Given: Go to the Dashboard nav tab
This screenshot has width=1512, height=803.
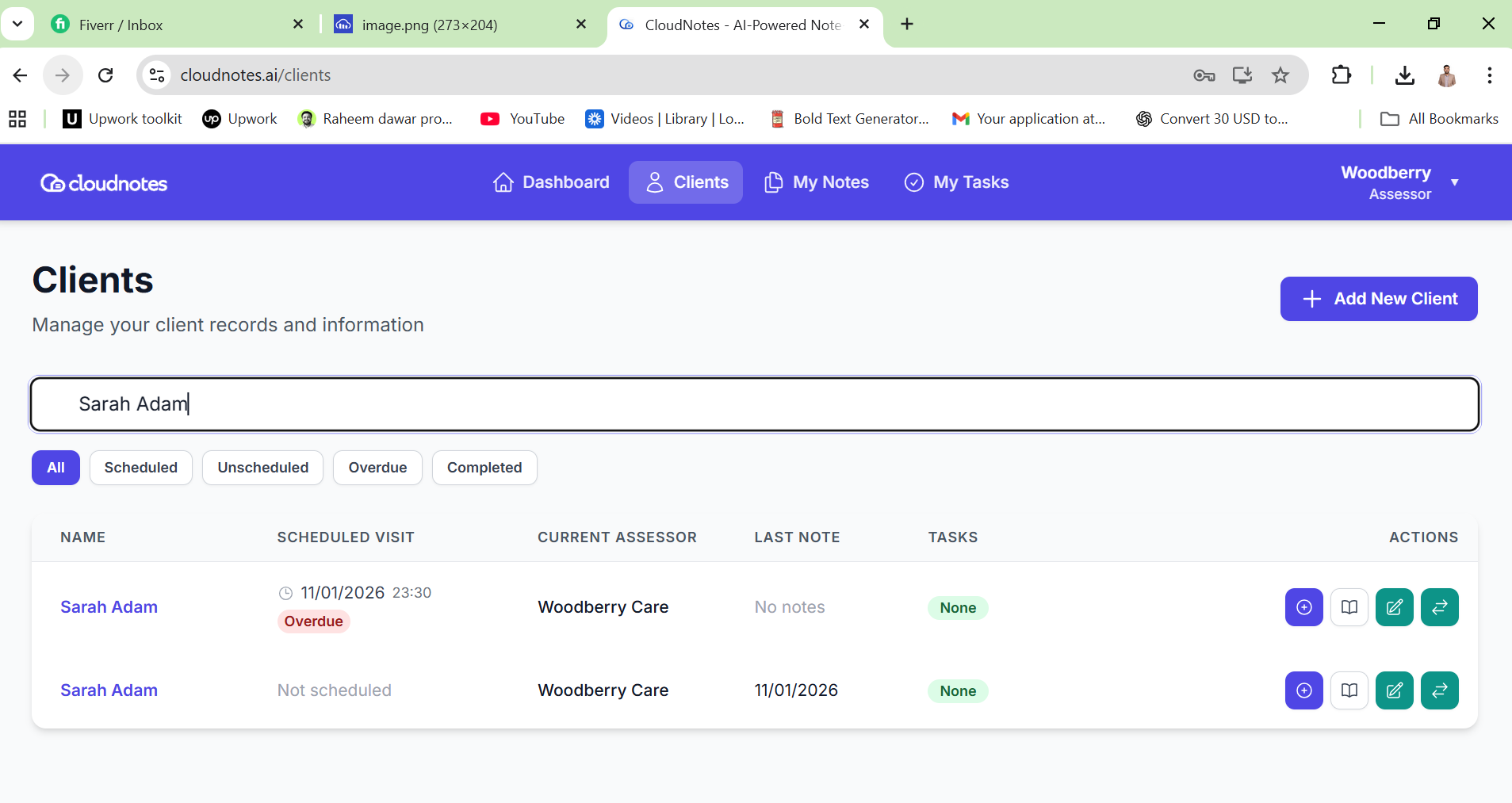Looking at the screenshot, I should tap(551, 182).
